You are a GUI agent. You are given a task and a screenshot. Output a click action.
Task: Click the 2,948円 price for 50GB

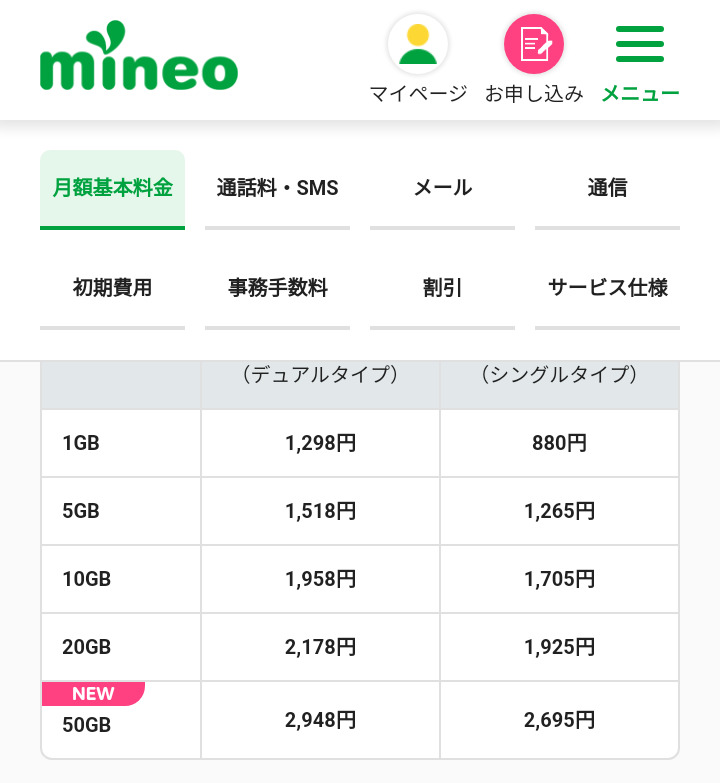coord(320,720)
